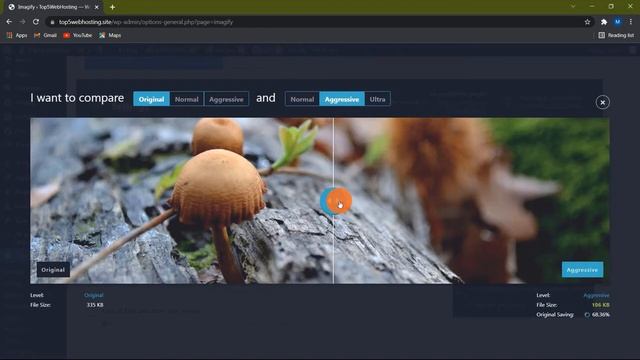Click the 335 KB file size value
This screenshot has width=640, height=360.
[x=95, y=305]
